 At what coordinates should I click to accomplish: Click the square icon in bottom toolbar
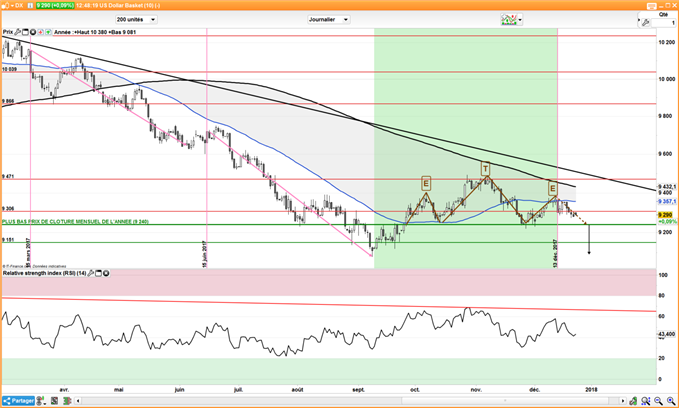(x=55, y=401)
